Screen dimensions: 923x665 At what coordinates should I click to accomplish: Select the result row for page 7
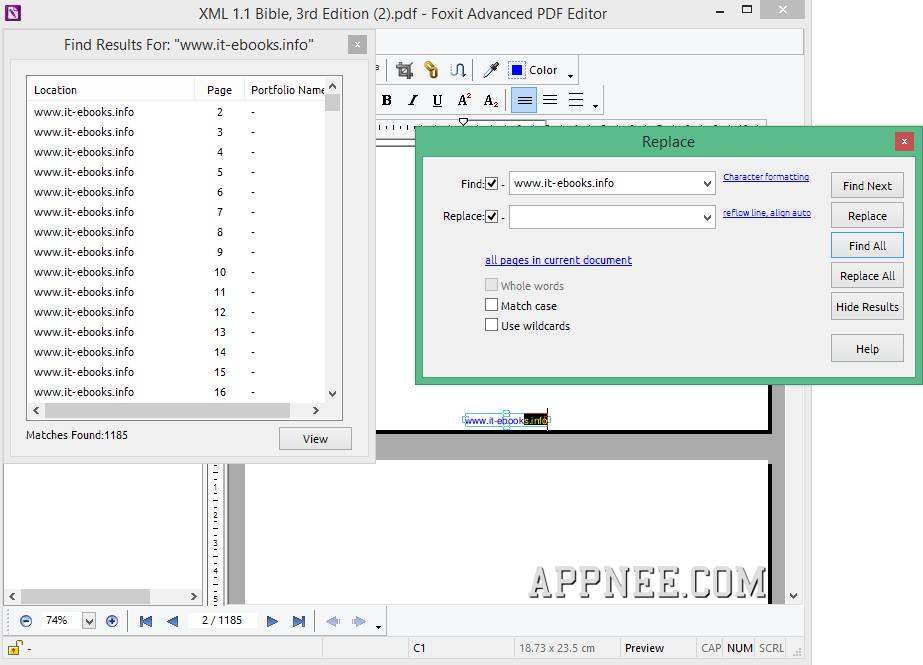coord(175,212)
